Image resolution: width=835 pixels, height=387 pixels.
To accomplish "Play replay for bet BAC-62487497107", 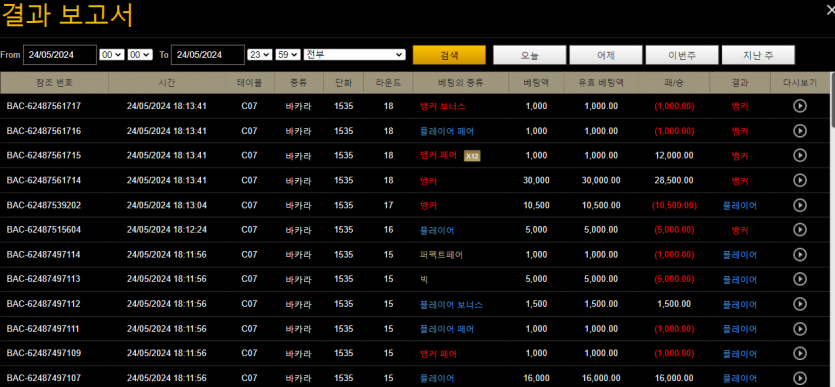I will click(x=799, y=378).
